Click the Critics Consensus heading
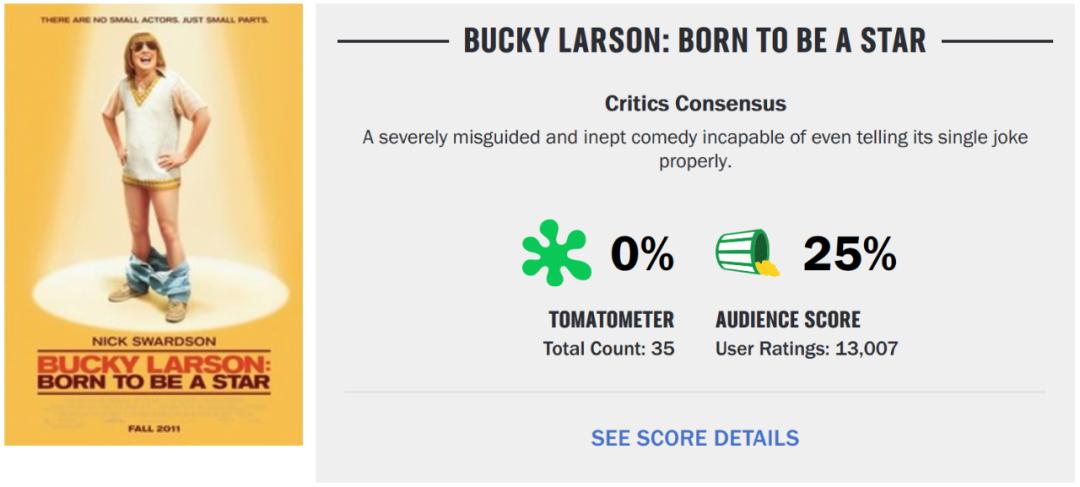This screenshot has width=1080, height=487. point(695,104)
